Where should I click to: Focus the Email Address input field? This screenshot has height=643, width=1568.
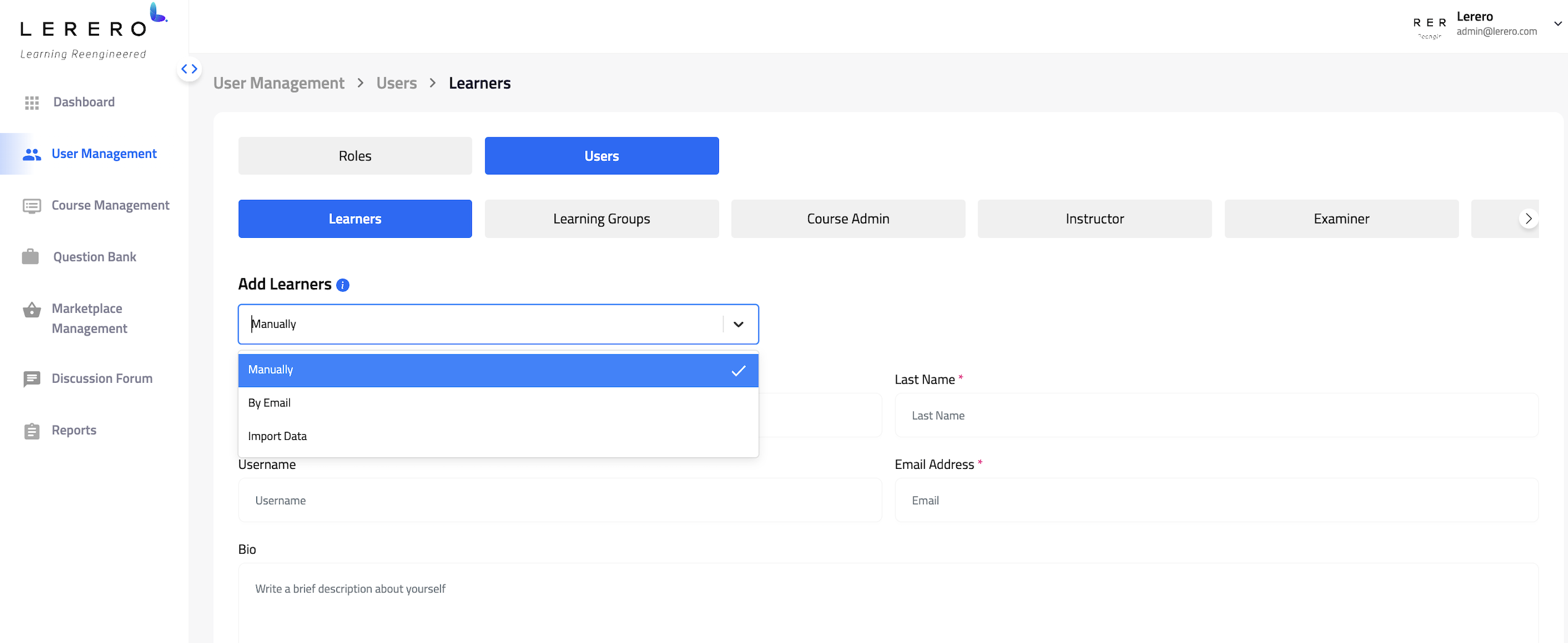[1216, 501]
